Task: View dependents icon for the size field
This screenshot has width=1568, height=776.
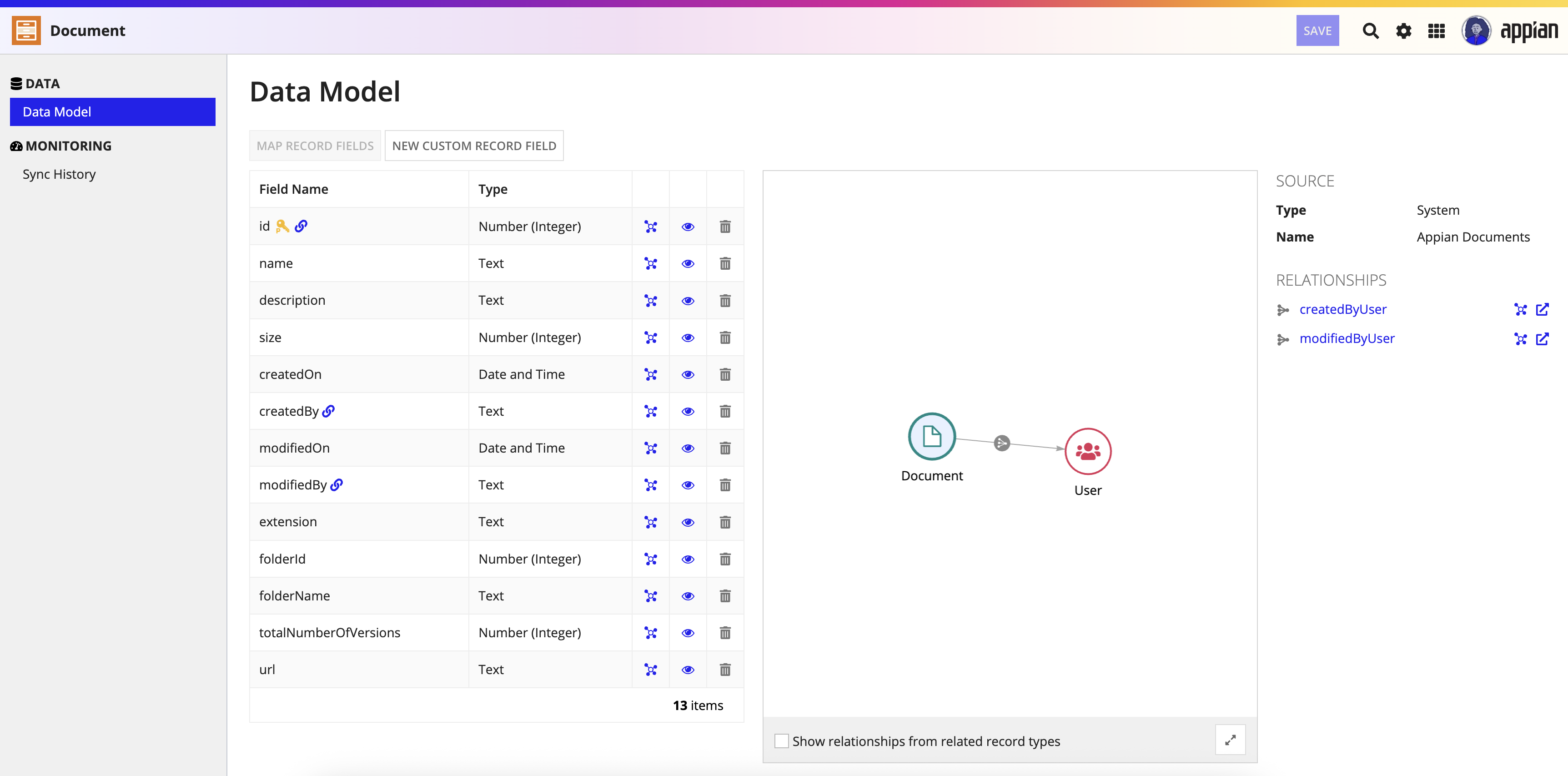Action: (x=651, y=338)
